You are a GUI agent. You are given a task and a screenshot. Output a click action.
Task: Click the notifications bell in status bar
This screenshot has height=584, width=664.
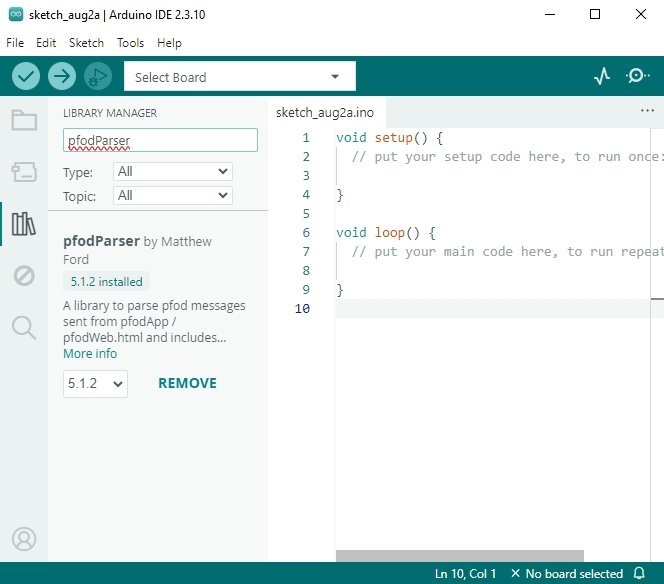click(639, 573)
